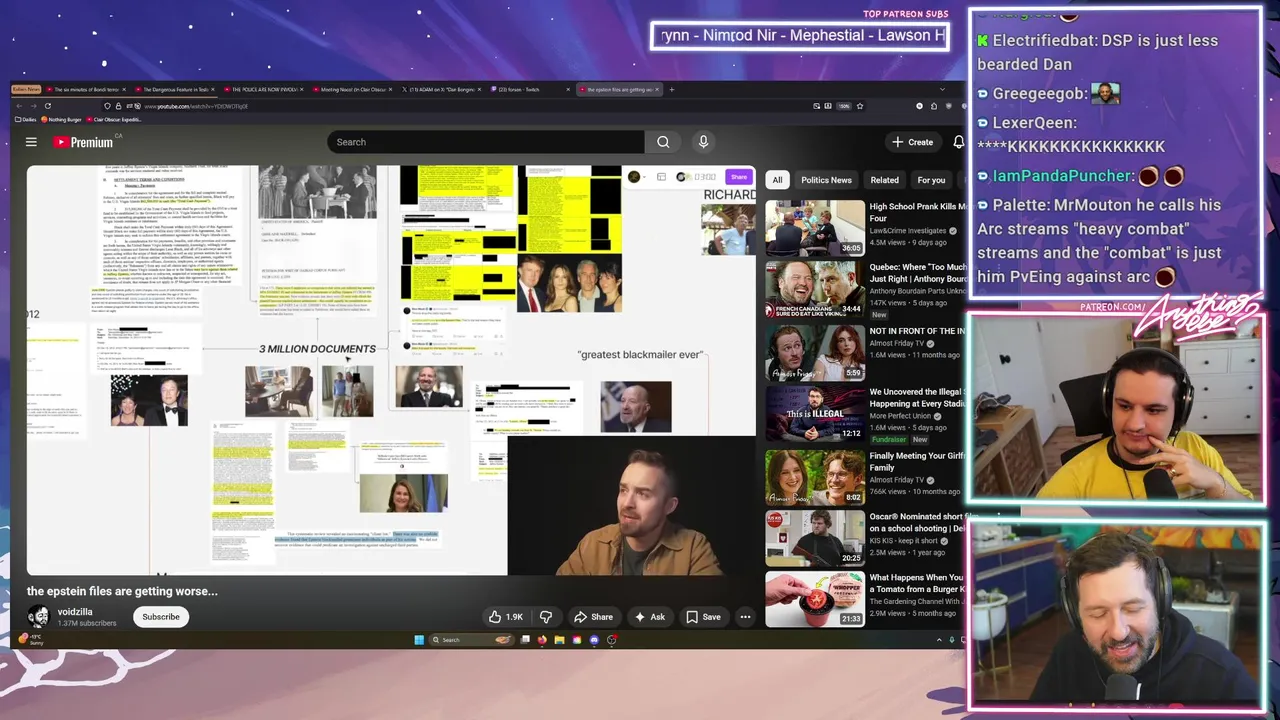Screen dimensions: 1280x720
Task: Open Anthony Bourdain Parts Unknown channel name
Action: pyautogui.click(x=918, y=292)
